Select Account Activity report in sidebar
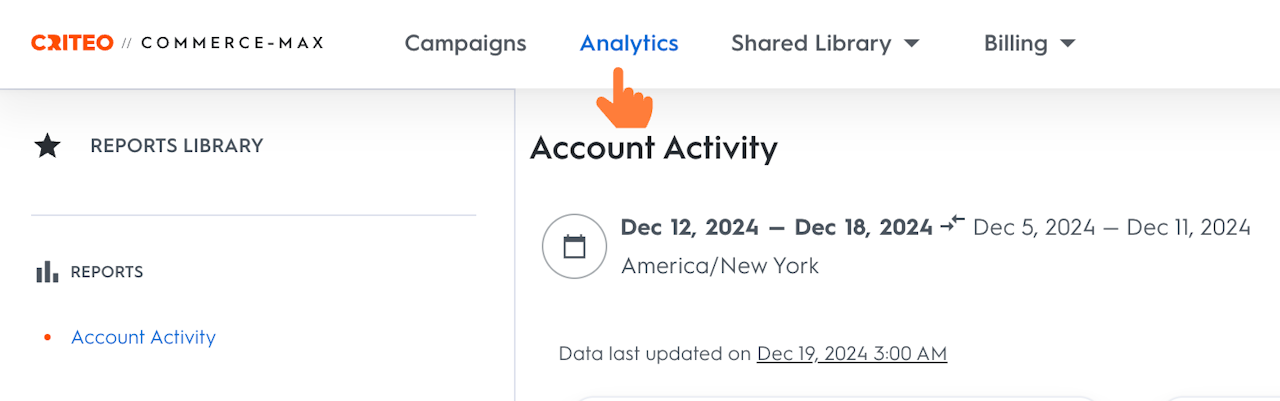This screenshot has width=1280, height=401. [x=143, y=337]
